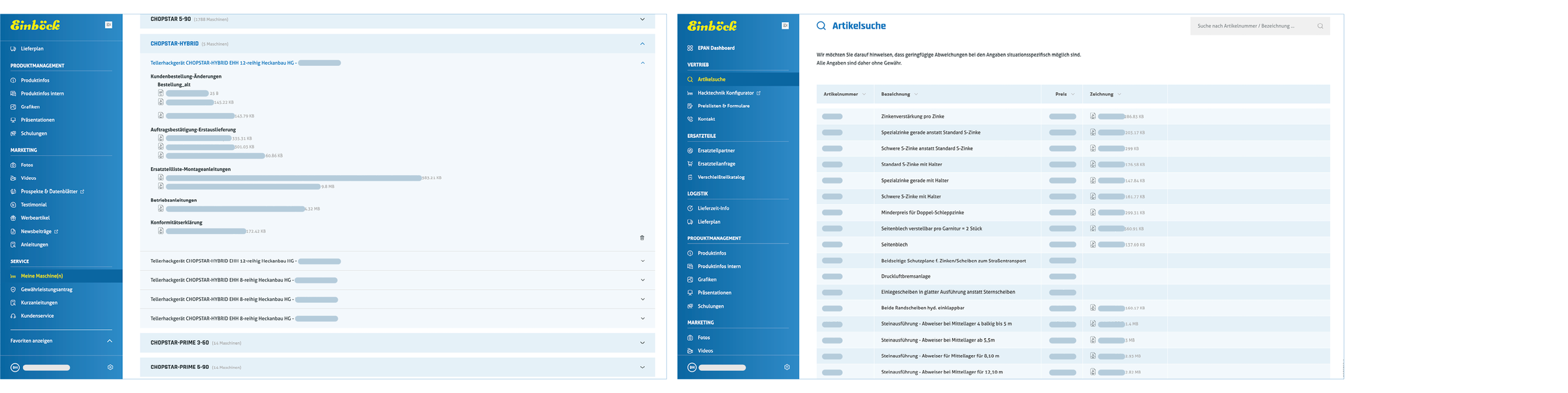The width and height of the screenshot is (1568, 393).
Task: Open the drawing file icon for Zinkenverstärkung pro Zinke
Action: point(1093,116)
